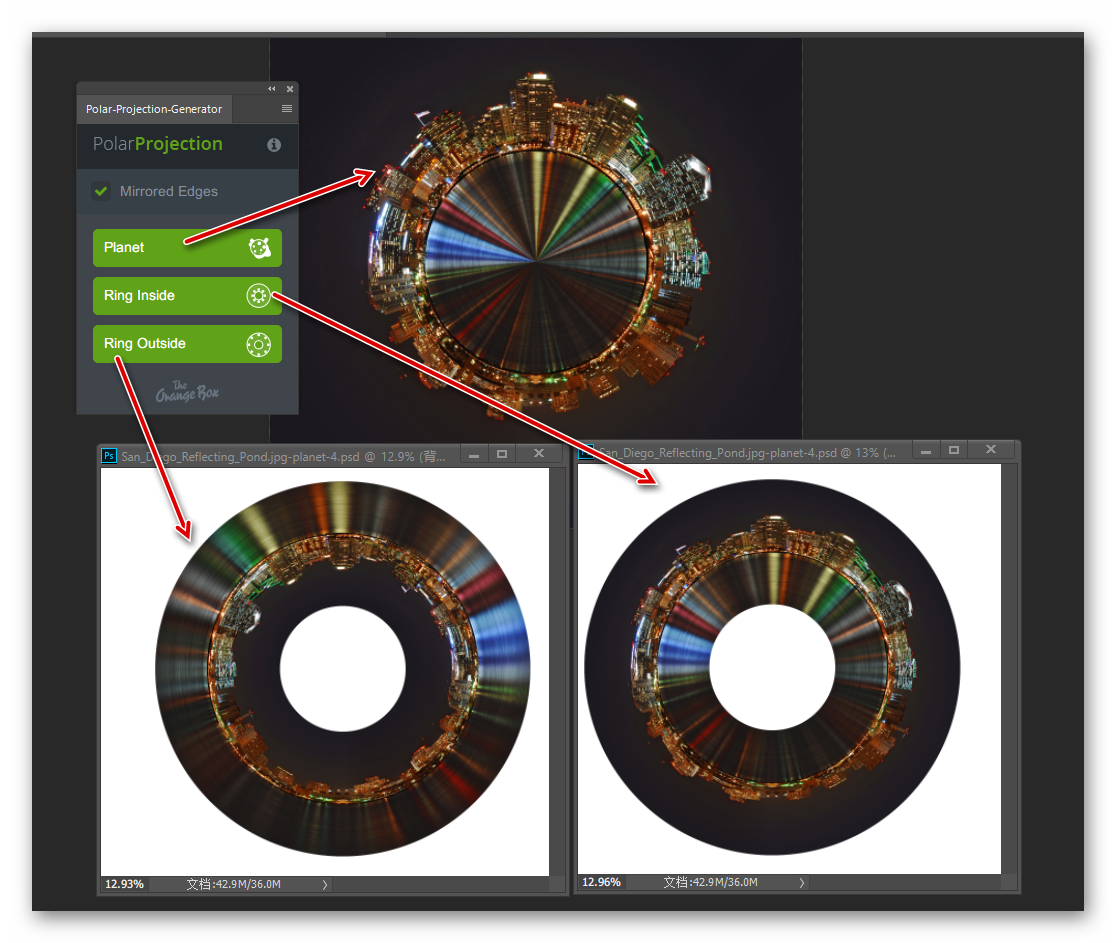
Task: Expand the status arrow in the 12.96% window
Action: click(x=801, y=883)
